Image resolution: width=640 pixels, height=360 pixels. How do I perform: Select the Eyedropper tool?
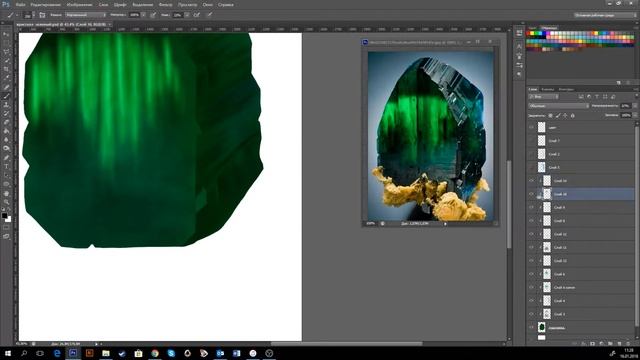click(x=6, y=78)
